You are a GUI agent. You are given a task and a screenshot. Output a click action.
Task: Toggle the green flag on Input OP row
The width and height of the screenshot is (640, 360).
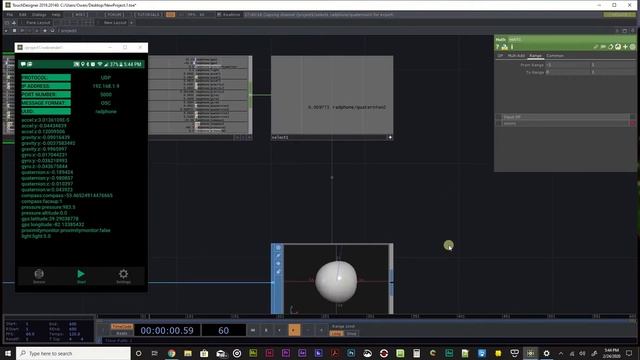632,117
